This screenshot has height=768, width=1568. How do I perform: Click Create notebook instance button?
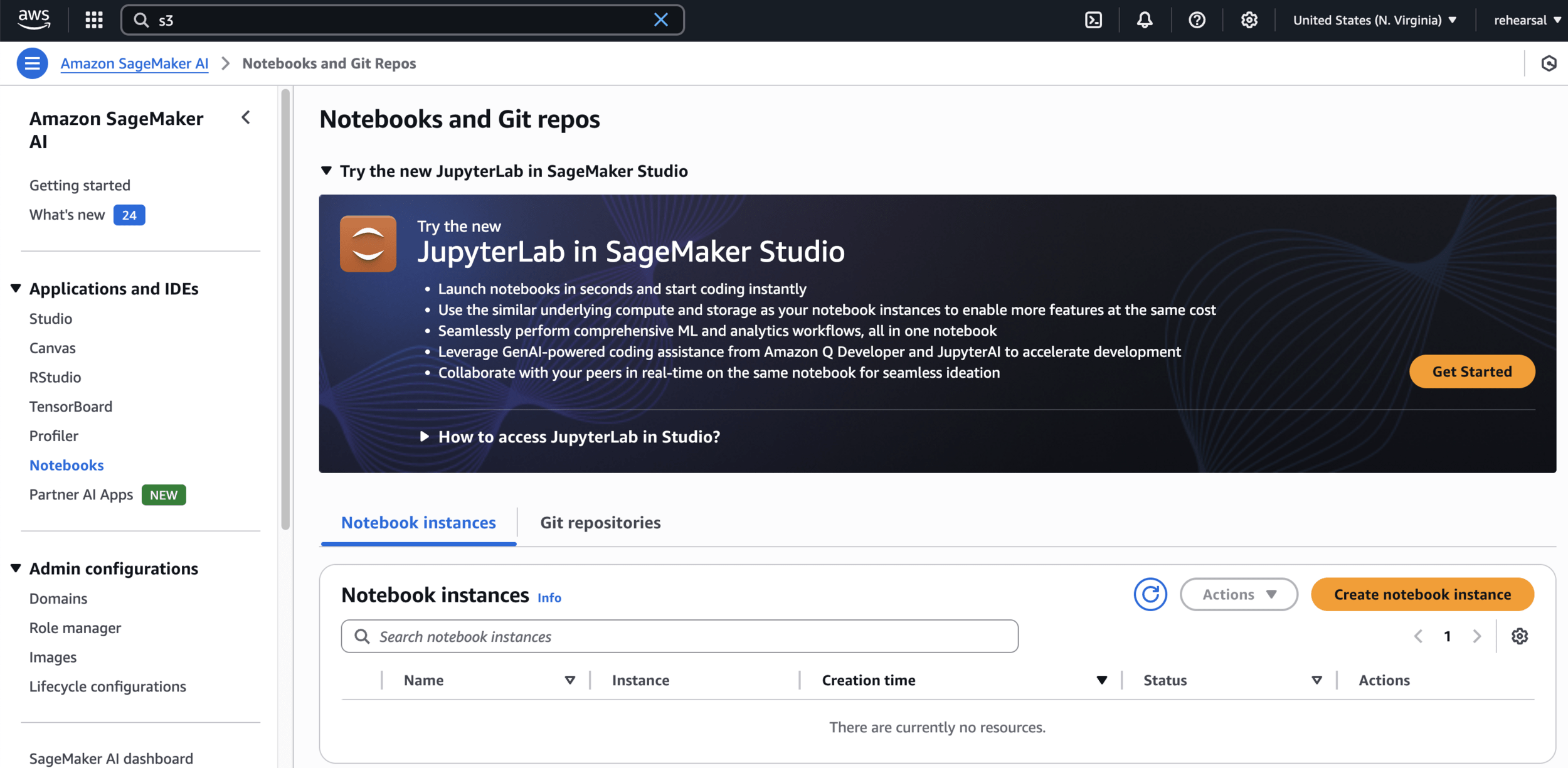[x=1422, y=594]
